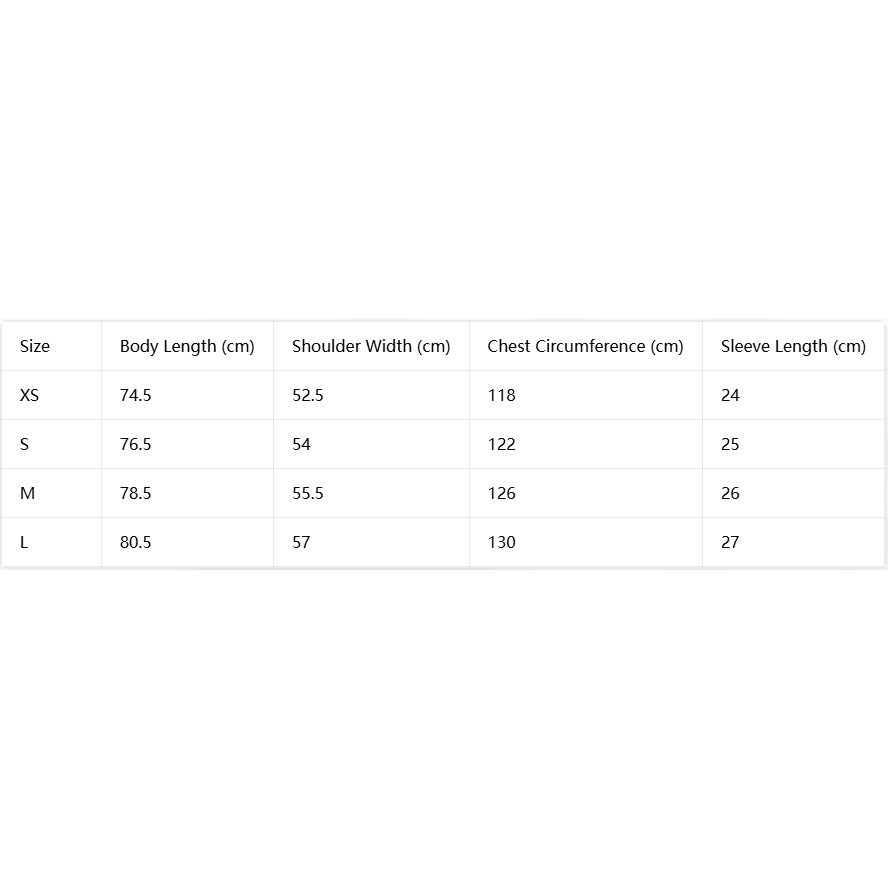Click the Shoulder Width (cm) header
The width and height of the screenshot is (888, 888).
coord(371,346)
